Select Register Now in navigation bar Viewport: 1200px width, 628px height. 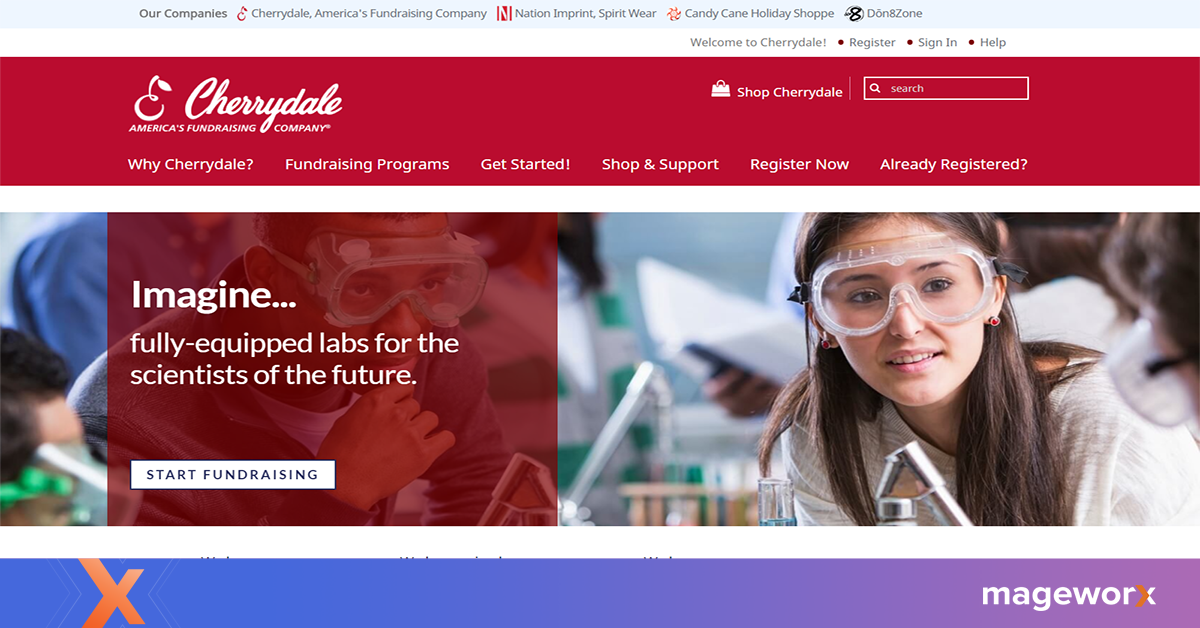799,164
